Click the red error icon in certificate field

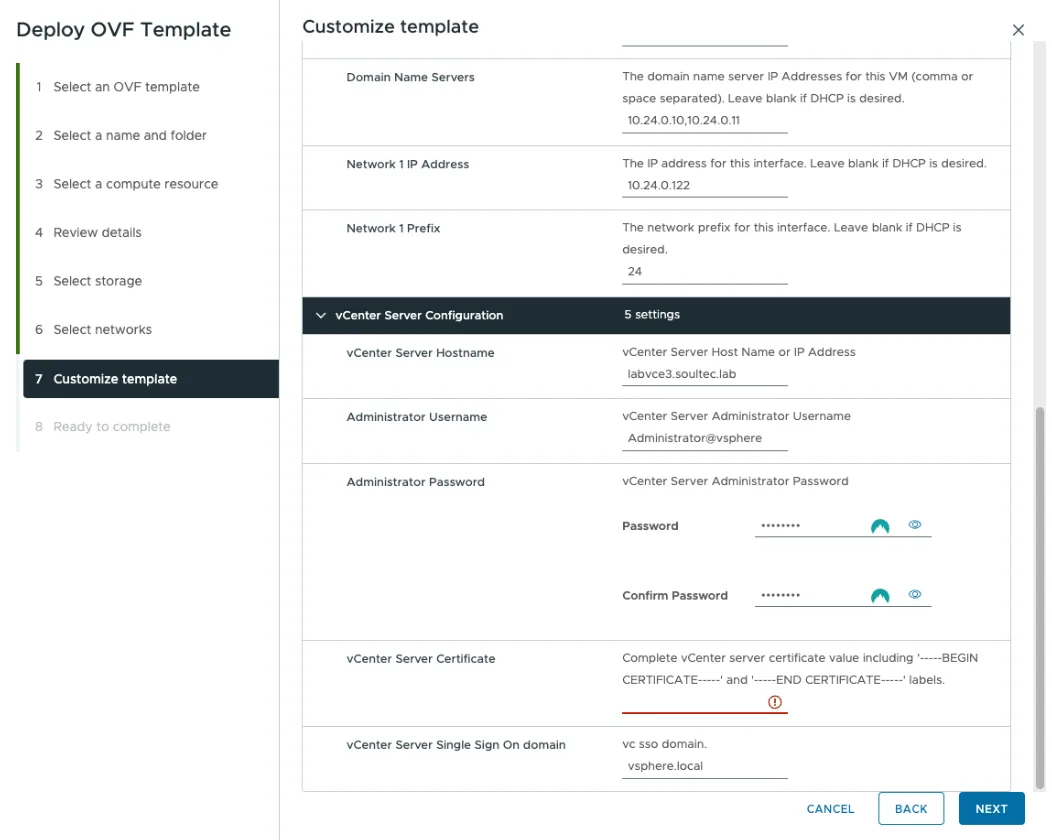click(775, 702)
